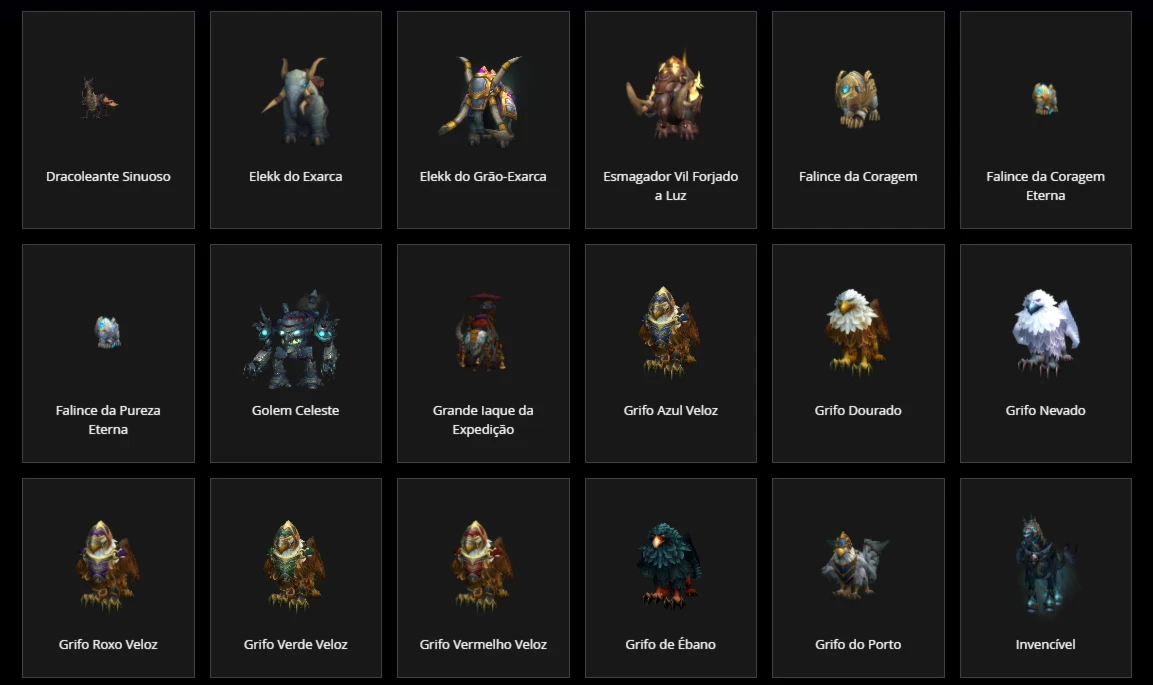Choose the Esmagador Vil Forjado a Luz mount
Screen dimensions: 1153x685
click(x=671, y=120)
